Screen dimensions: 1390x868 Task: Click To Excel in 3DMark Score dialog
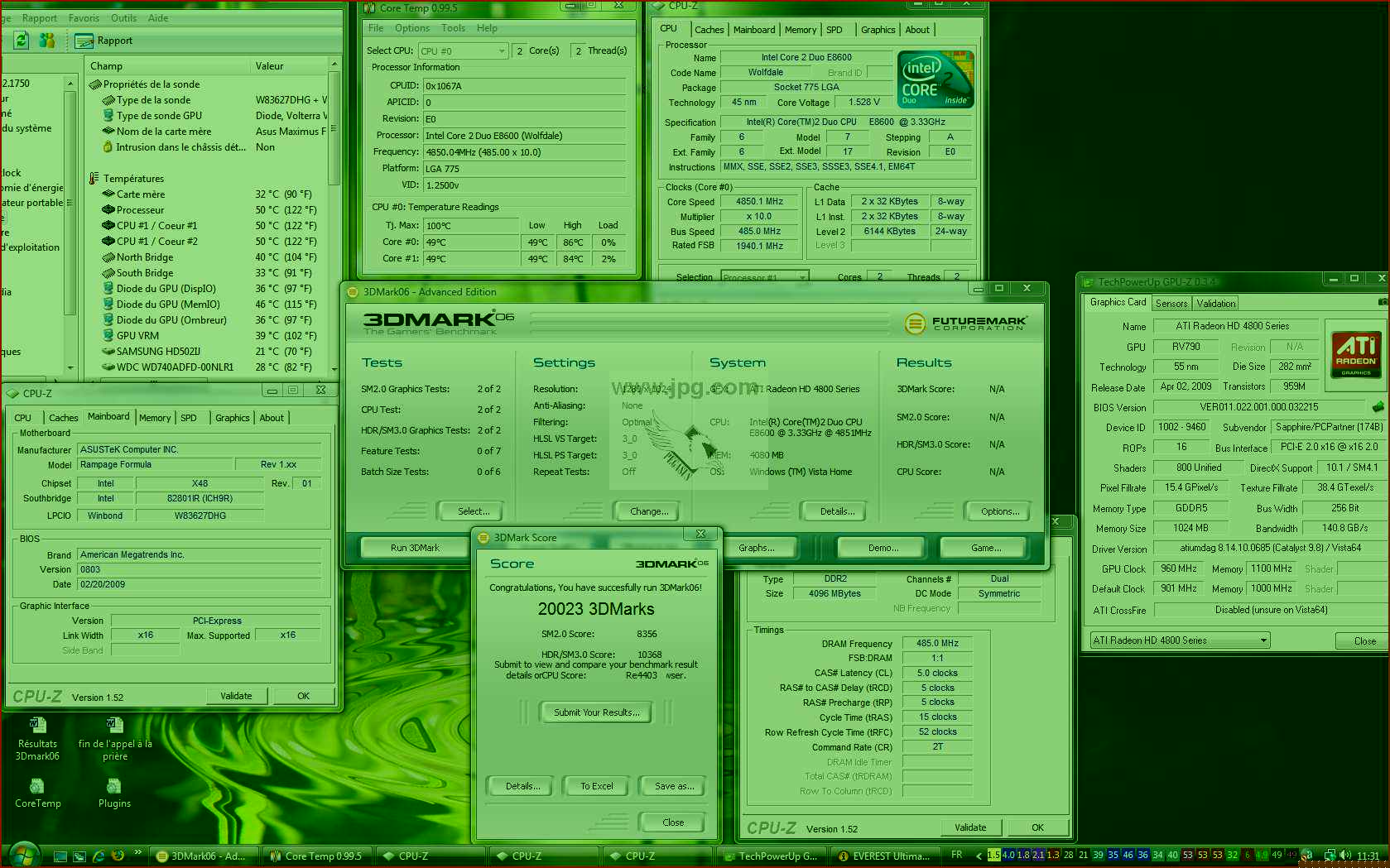(596, 786)
